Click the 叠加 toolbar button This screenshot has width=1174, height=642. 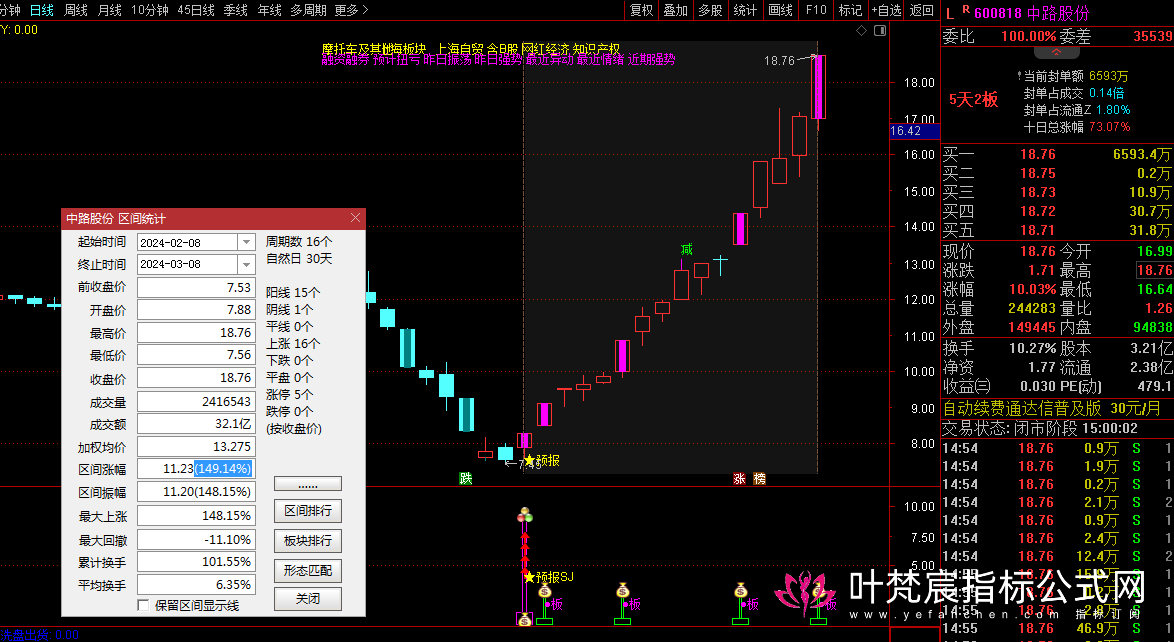click(675, 10)
